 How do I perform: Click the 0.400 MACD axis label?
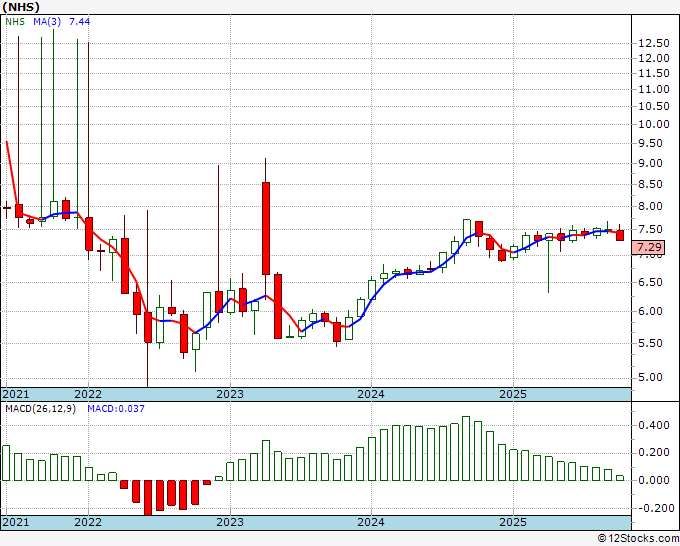click(x=654, y=425)
